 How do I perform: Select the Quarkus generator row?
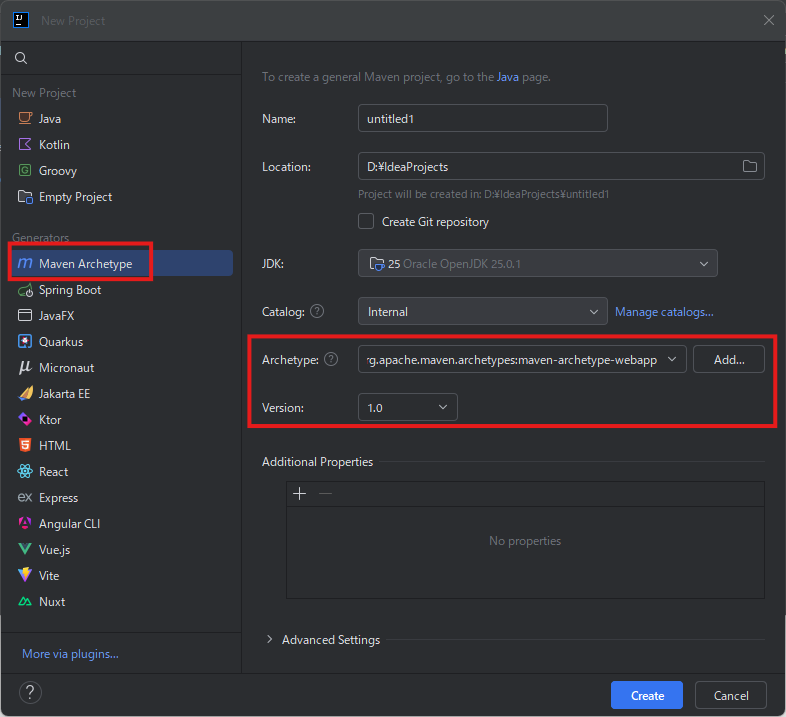tap(122, 341)
